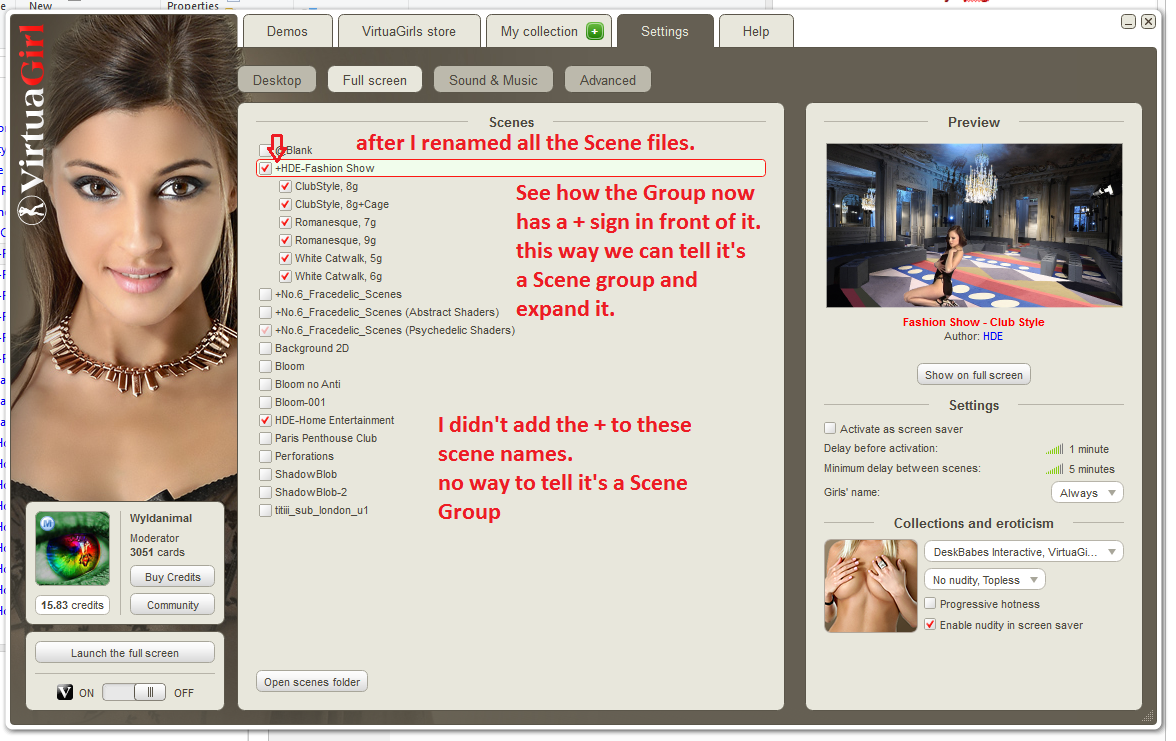Click the 5 minutes delay bars icon
The image size is (1176, 741).
pyautogui.click(x=1054, y=470)
